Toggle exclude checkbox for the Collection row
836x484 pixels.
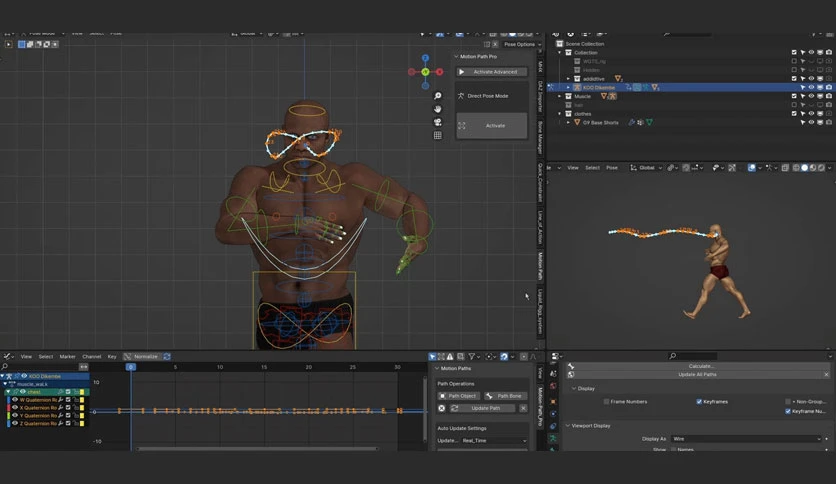point(794,52)
